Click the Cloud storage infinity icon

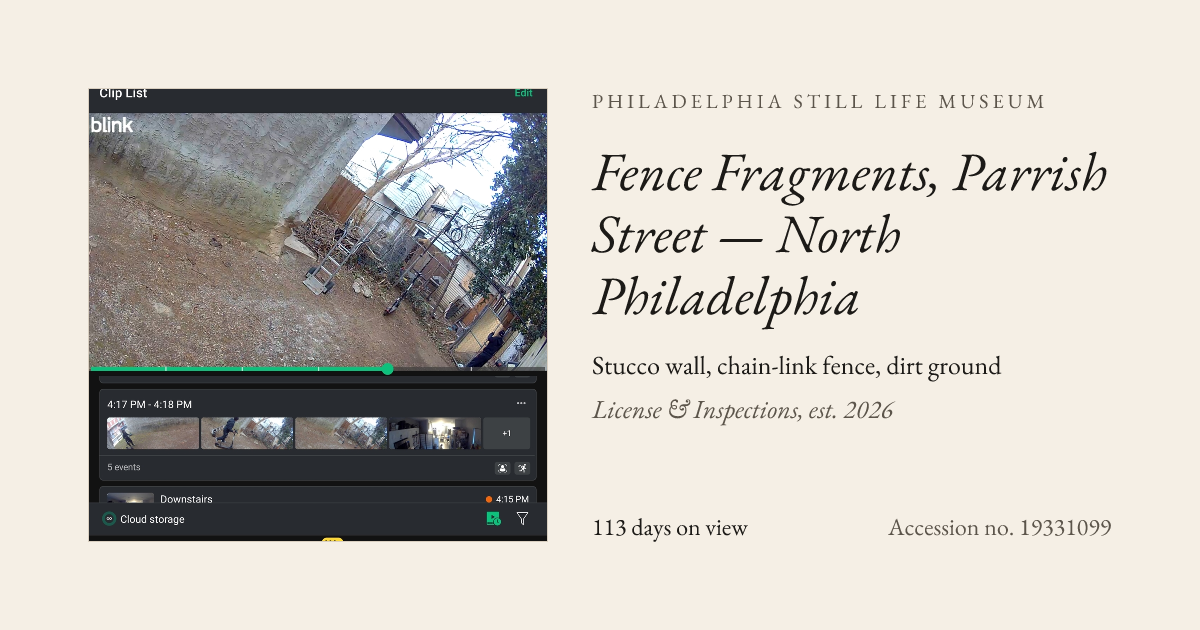pyautogui.click(x=109, y=519)
